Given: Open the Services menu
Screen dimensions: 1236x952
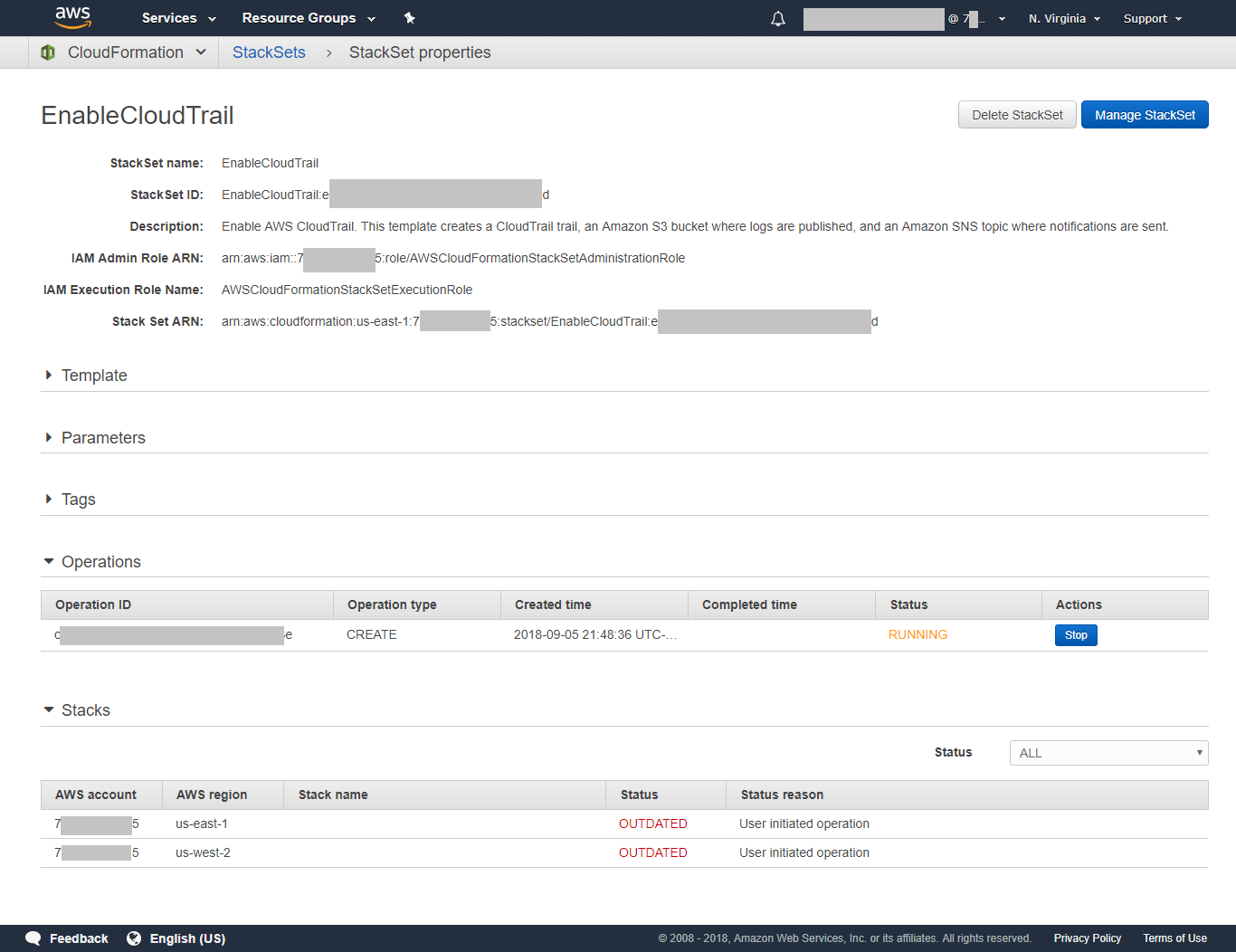Looking at the screenshot, I should tap(179, 18).
